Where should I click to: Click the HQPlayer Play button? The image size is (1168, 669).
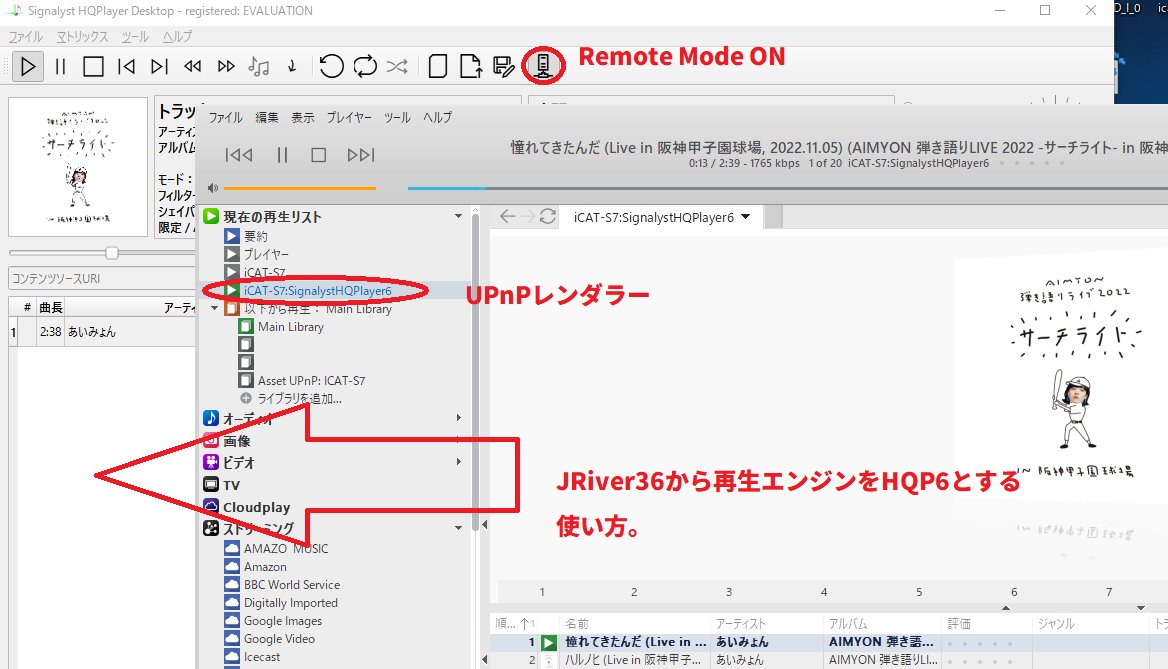[28, 66]
